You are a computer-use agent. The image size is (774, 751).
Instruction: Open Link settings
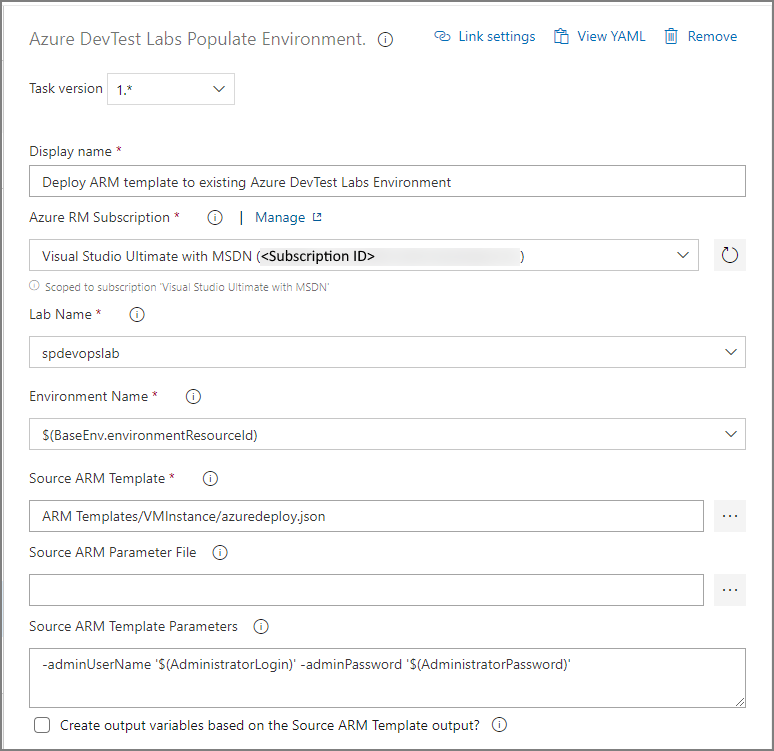[x=484, y=37]
